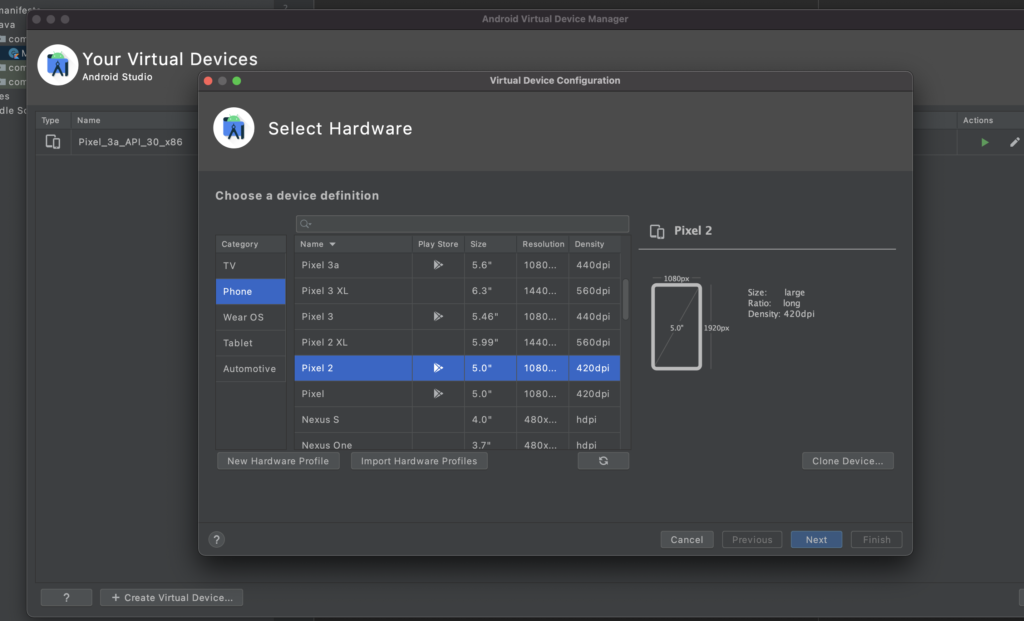Close the Virtual Device Configuration dialog

(x=208, y=81)
